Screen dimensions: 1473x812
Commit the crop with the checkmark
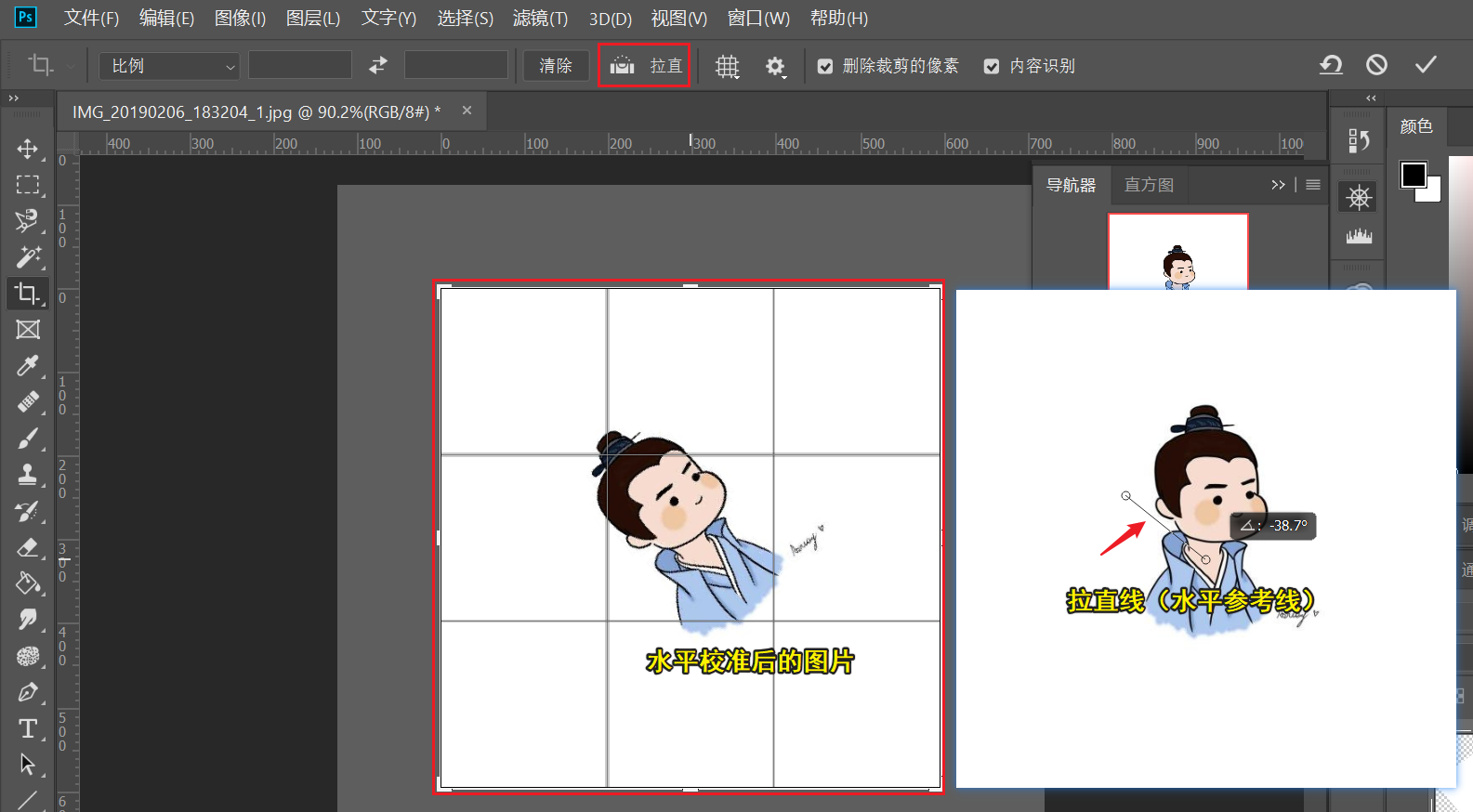click(1426, 65)
